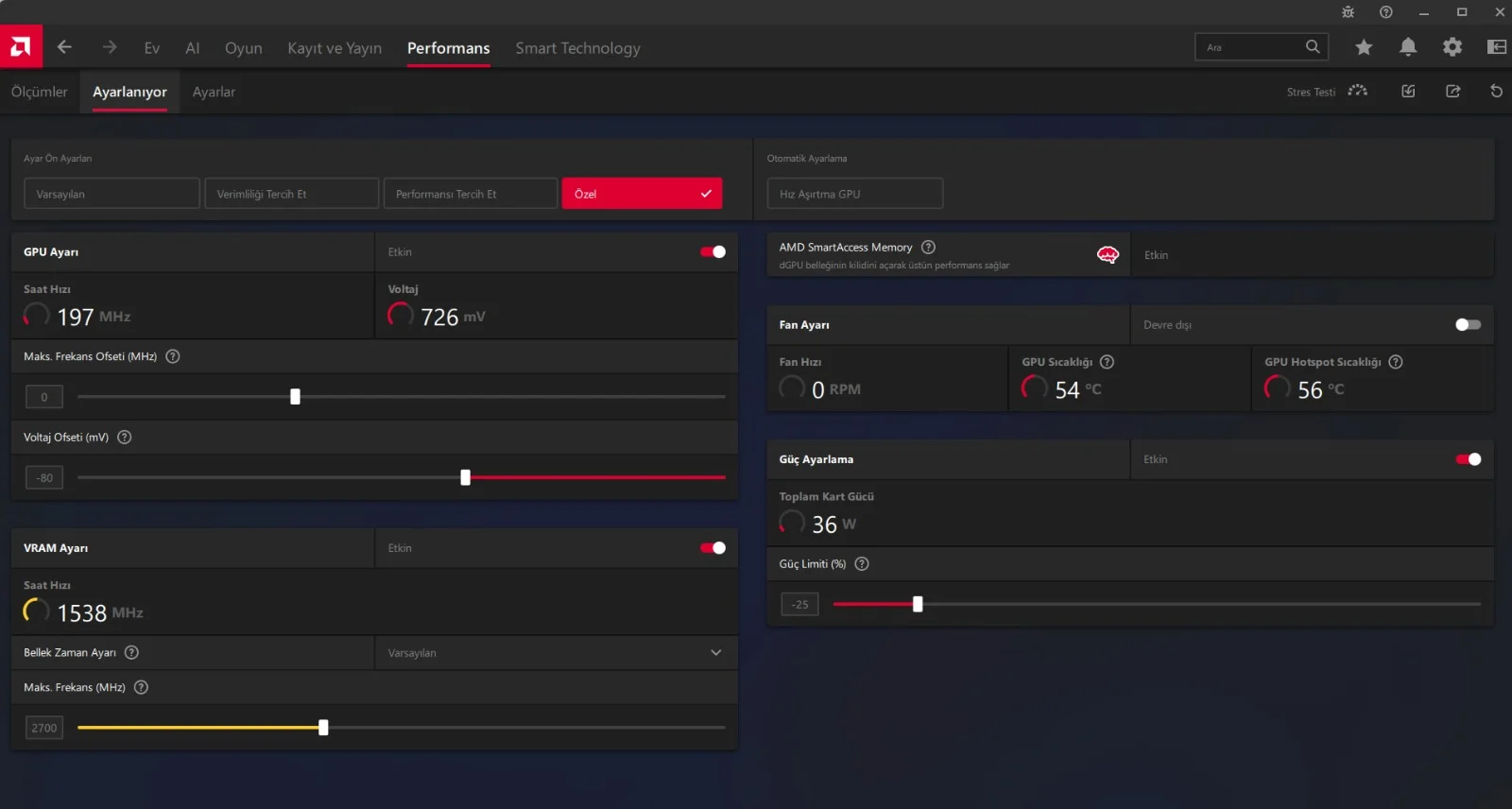Click the Güç Limiti slider handle
This screenshot has width=1512, height=809.
coord(918,604)
